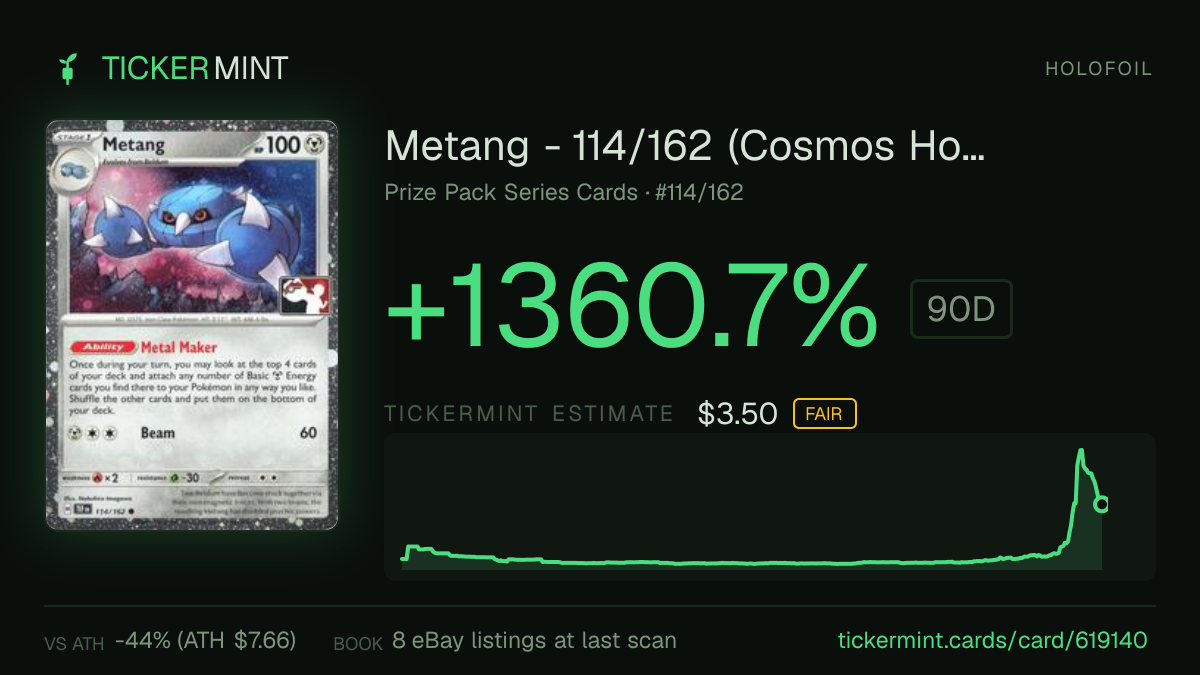This screenshot has width=1200, height=675.
Task: Click the Metal energy type icon on card
Action: (x=318, y=147)
